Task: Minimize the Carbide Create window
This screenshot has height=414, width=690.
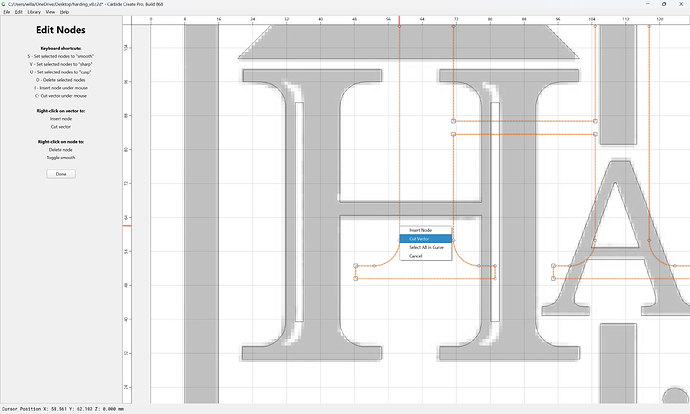Action: 647,4
